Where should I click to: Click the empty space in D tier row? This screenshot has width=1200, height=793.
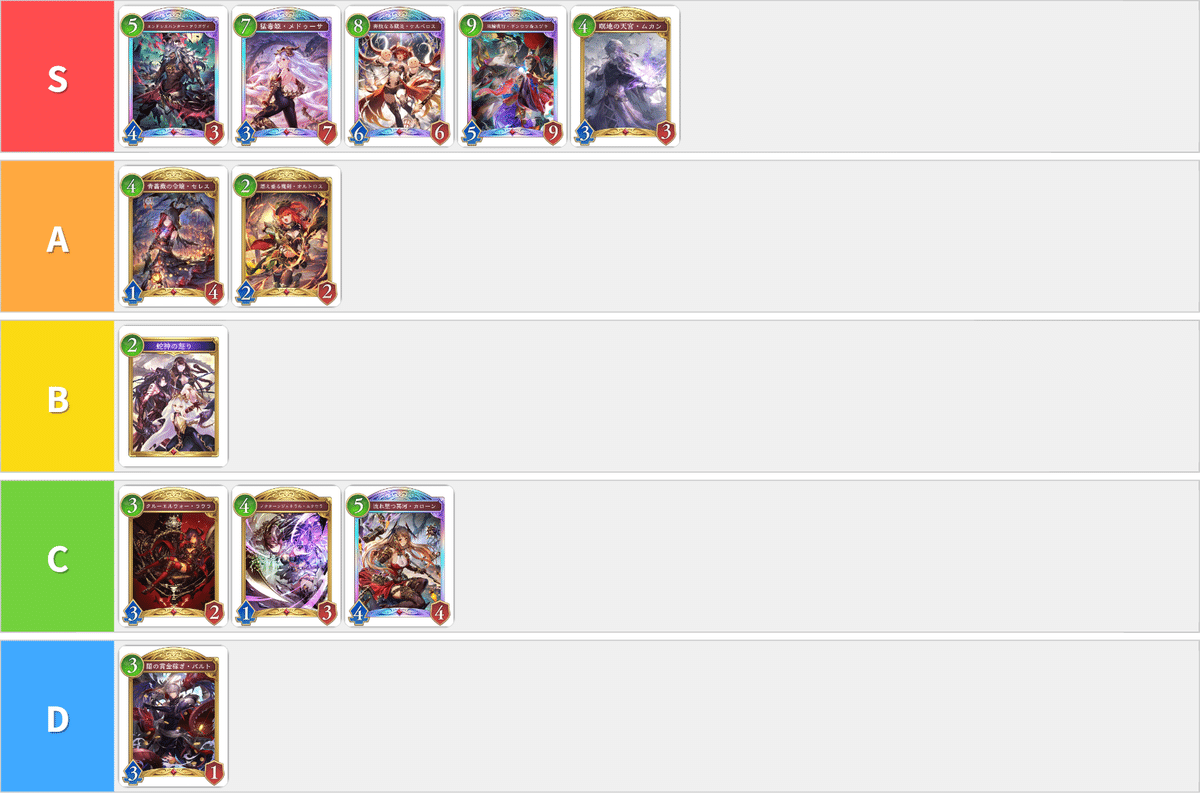713,717
